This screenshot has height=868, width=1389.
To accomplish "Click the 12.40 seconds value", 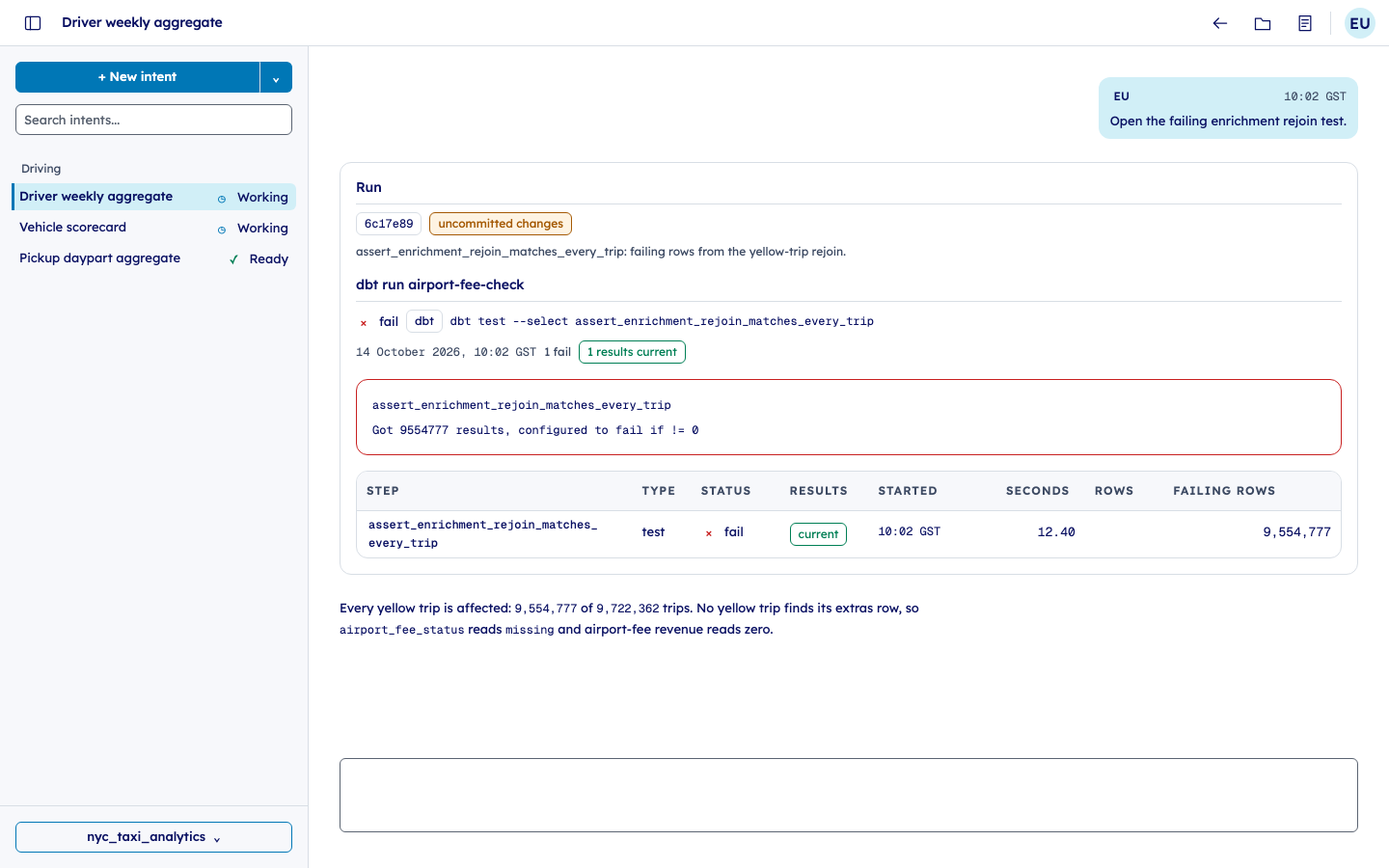I will click(1056, 532).
